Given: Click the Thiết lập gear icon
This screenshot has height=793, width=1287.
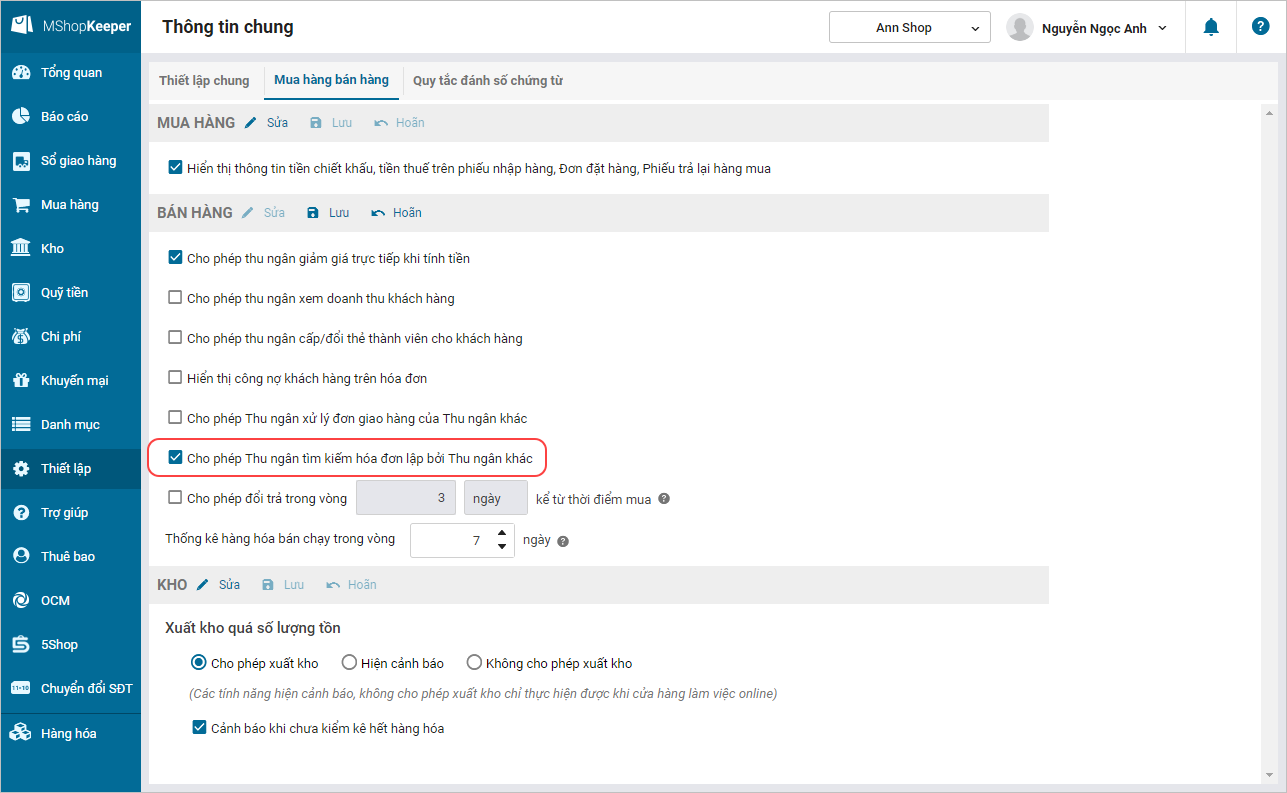Looking at the screenshot, I should (x=21, y=469).
